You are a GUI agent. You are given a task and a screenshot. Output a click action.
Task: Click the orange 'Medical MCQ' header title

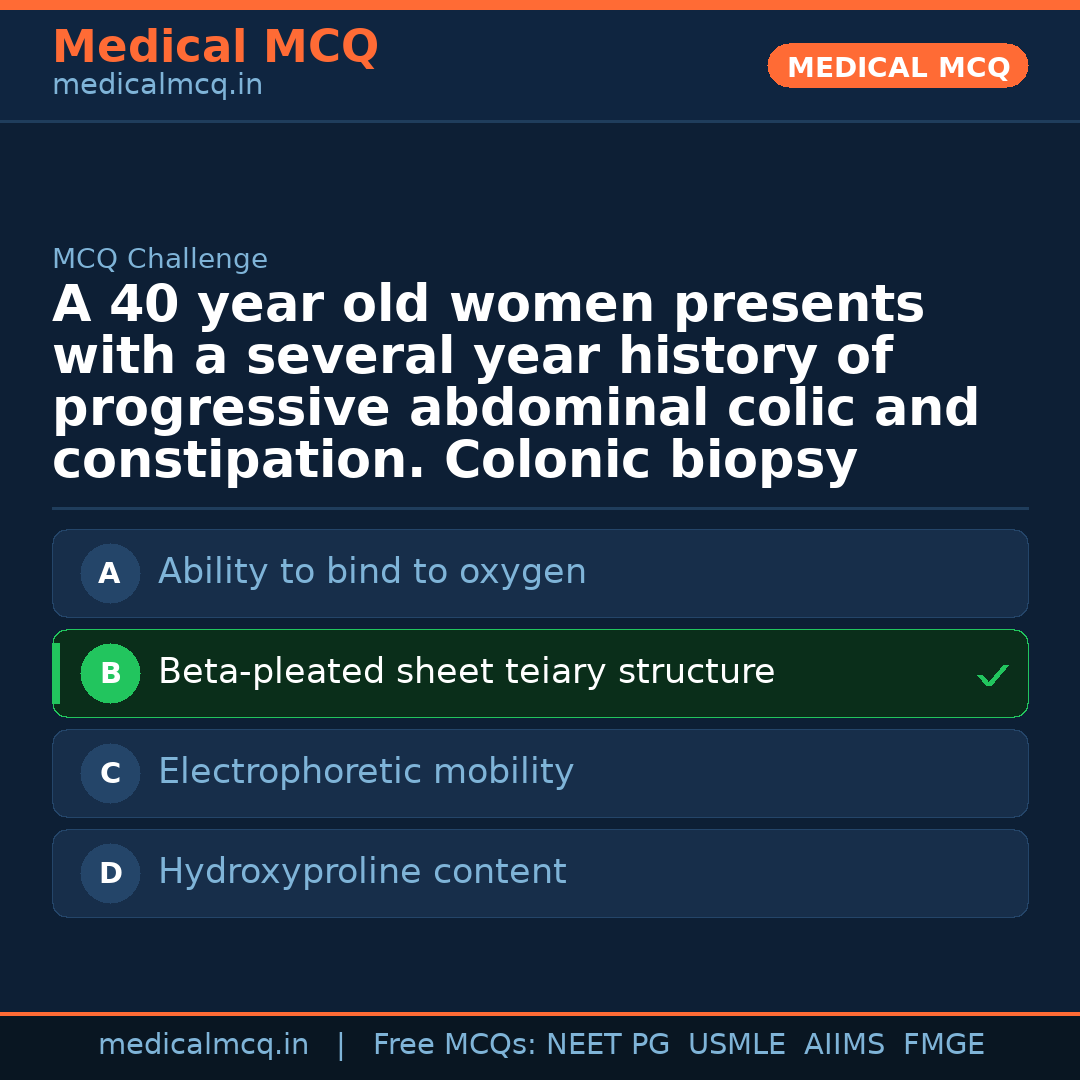click(x=215, y=47)
